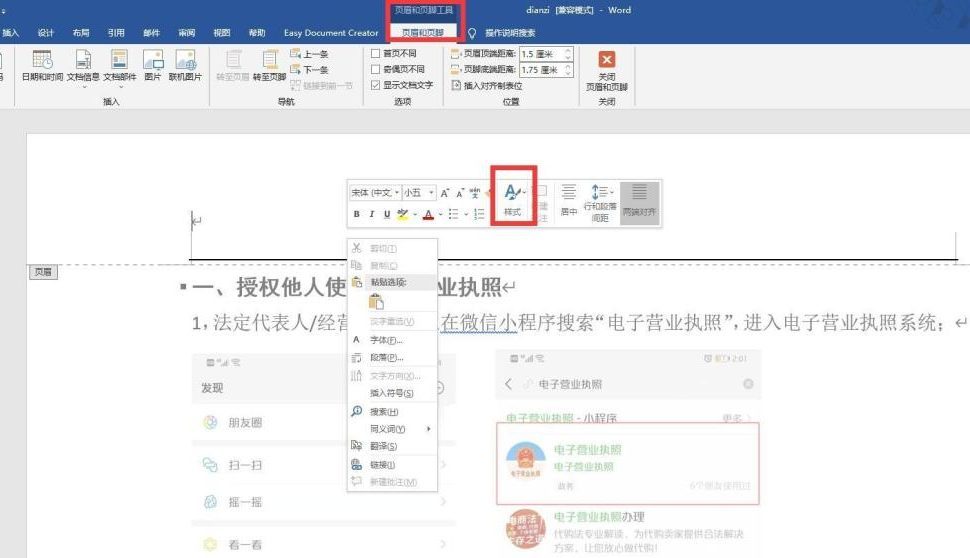Screen dimensions: 970x558
Task: Open the 布局 ribbon tab
Action: 81,33
